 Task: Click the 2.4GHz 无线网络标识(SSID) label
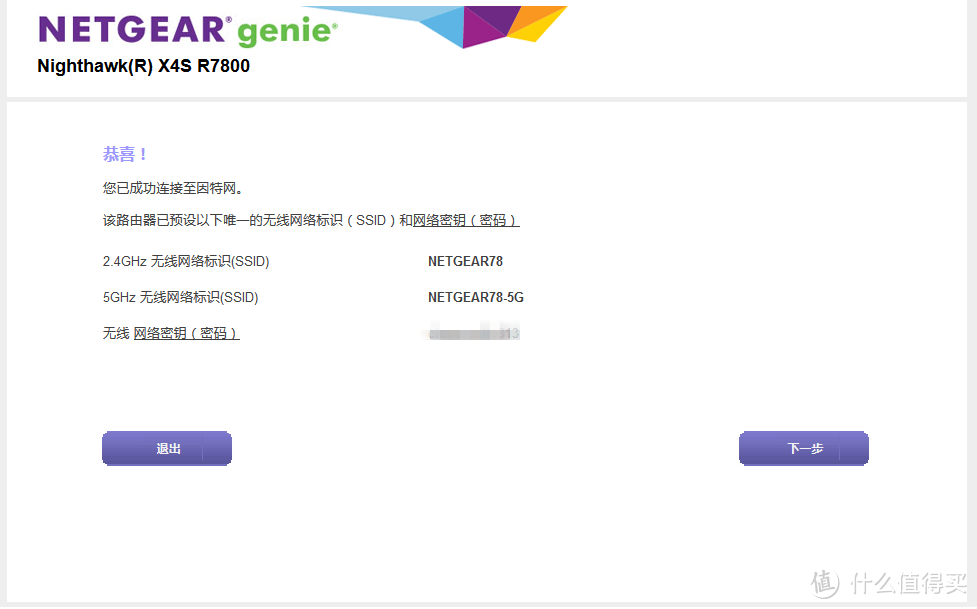[186, 261]
